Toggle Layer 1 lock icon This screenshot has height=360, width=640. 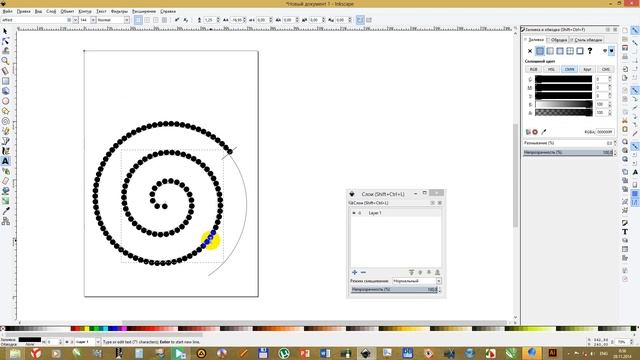(x=360, y=213)
